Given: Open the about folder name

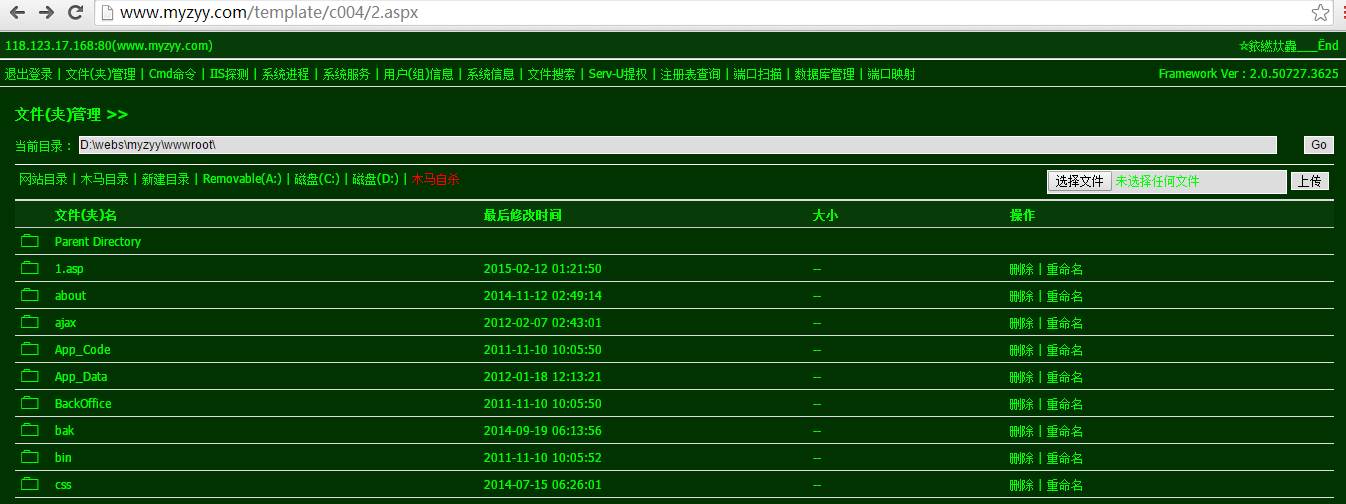Looking at the screenshot, I should click(x=70, y=296).
